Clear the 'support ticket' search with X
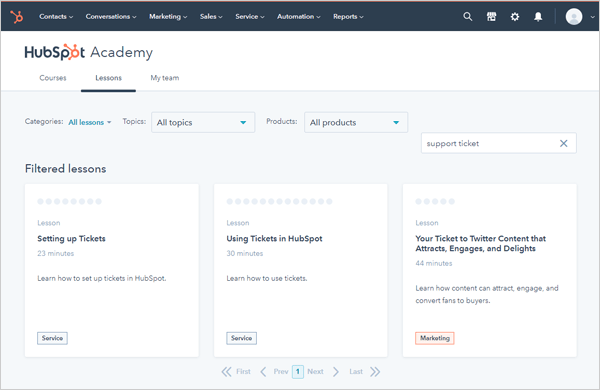This screenshot has width=600, height=390. click(564, 144)
